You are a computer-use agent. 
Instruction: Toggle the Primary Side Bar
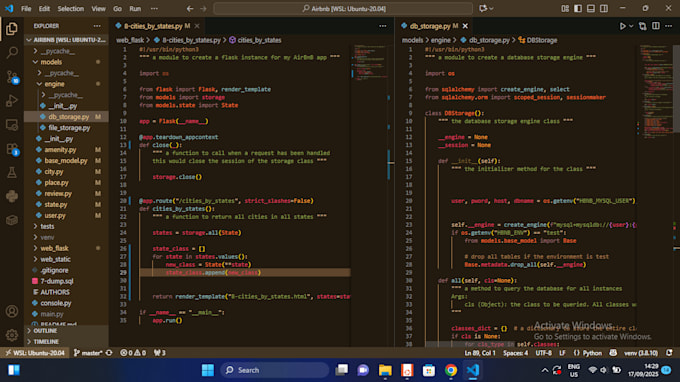click(x=578, y=9)
